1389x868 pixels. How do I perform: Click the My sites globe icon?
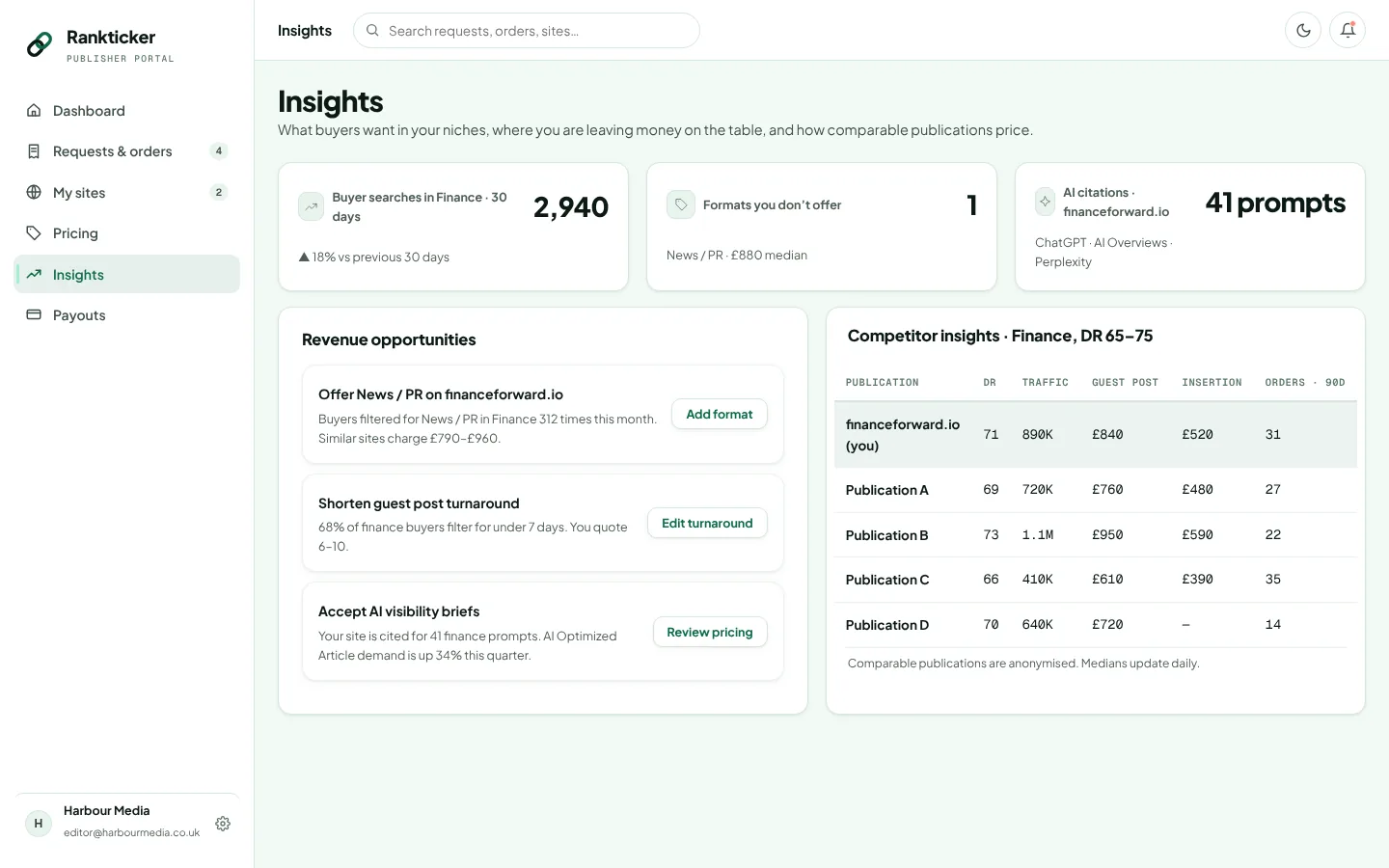pos(34,192)
